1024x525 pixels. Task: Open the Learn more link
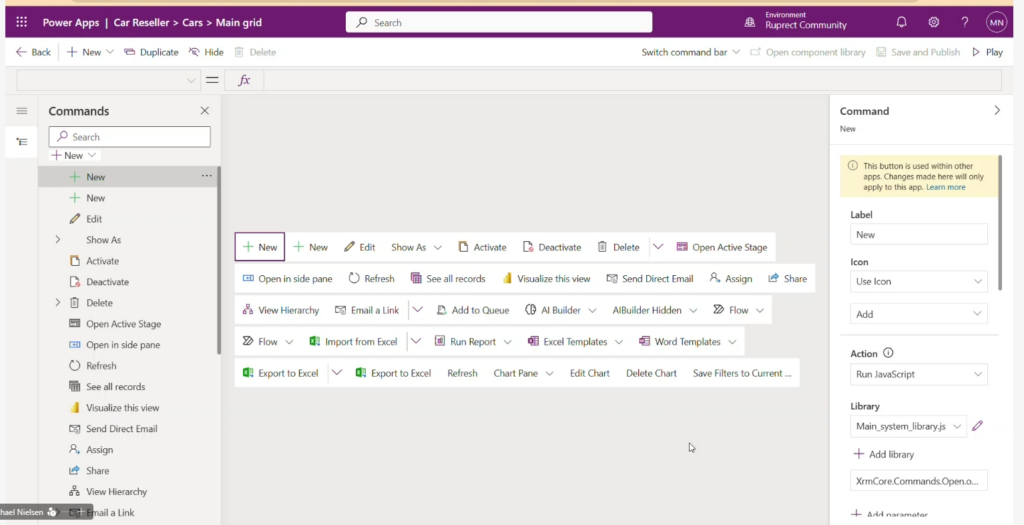(945, 187)
